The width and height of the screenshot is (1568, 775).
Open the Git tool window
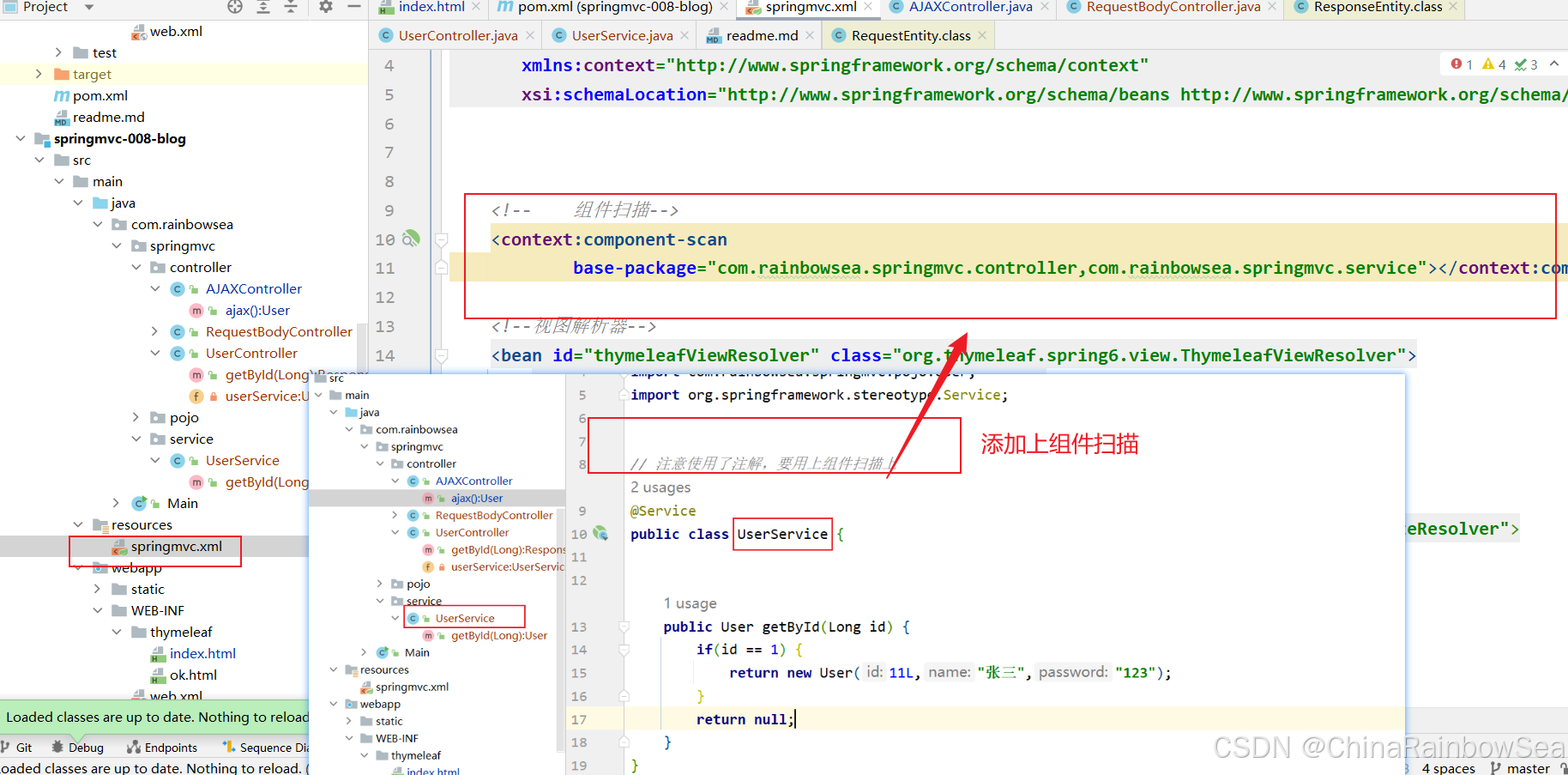coord(17,748)
